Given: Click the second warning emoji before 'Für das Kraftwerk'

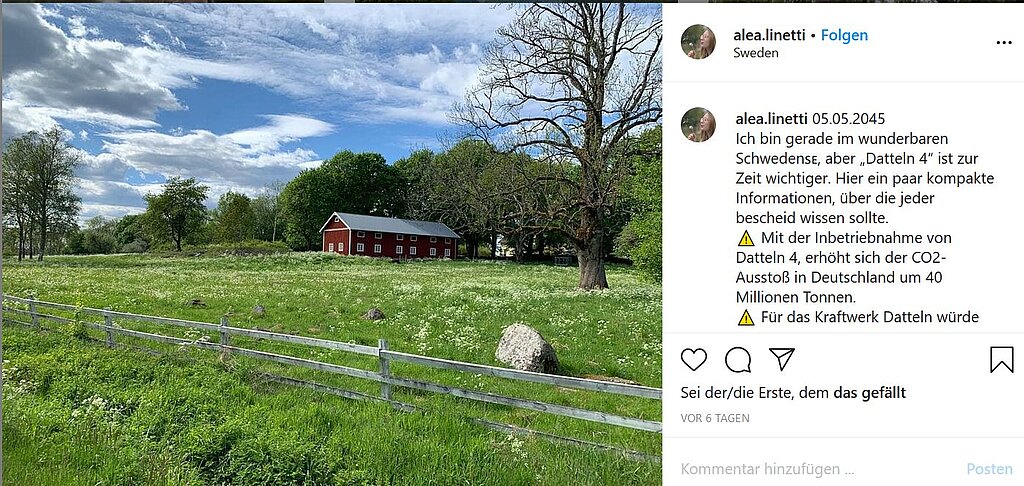Looking at the screenshot, I should pyautogui.click(x=746, y=318).
